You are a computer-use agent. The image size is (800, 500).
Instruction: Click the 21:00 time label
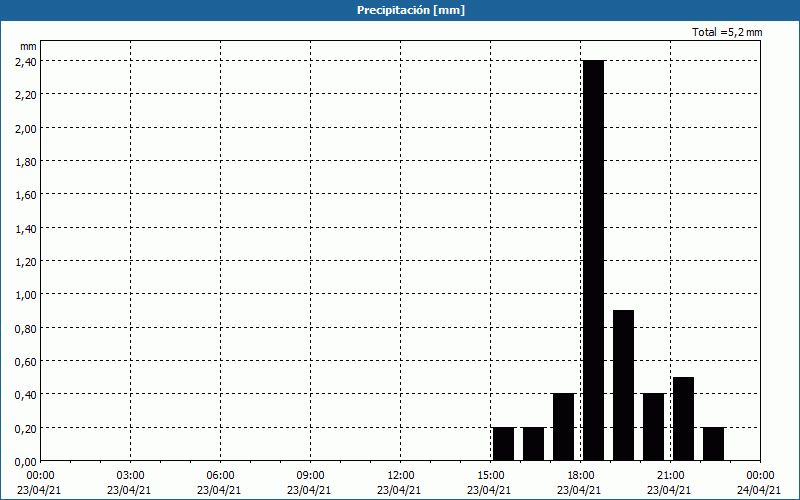[x=670, y=476]
